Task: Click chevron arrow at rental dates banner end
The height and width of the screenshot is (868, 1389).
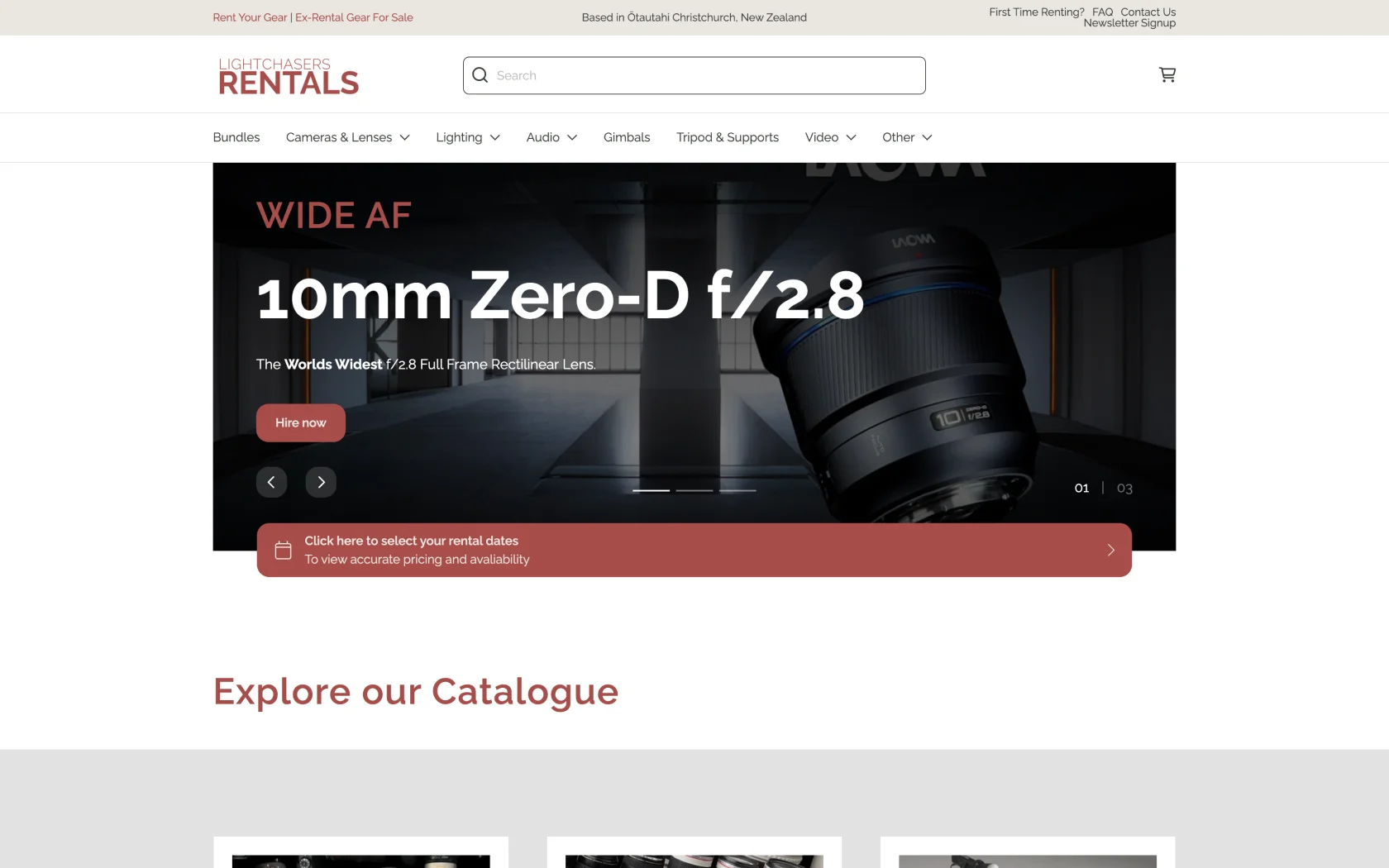Action: 1110,551
